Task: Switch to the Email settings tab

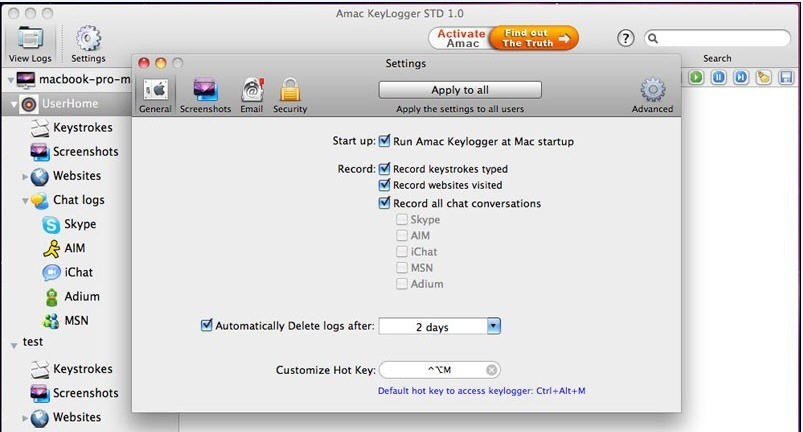Action: [x=252, y=96]
